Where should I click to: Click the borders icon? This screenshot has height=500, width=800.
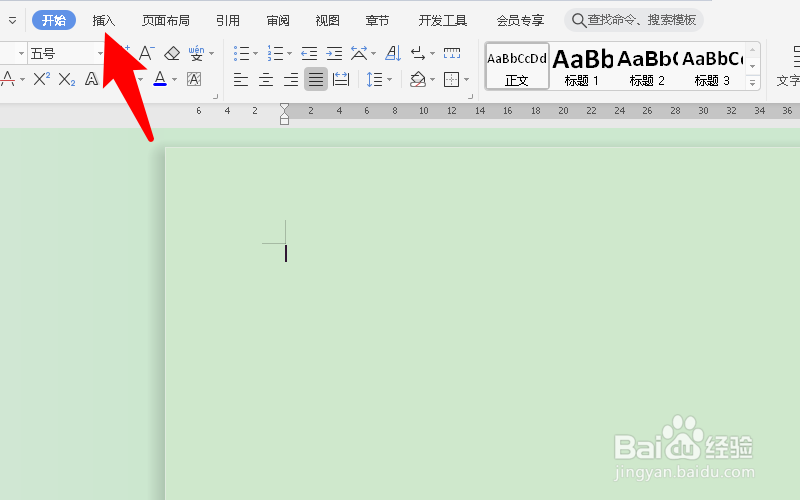(452, 79)
